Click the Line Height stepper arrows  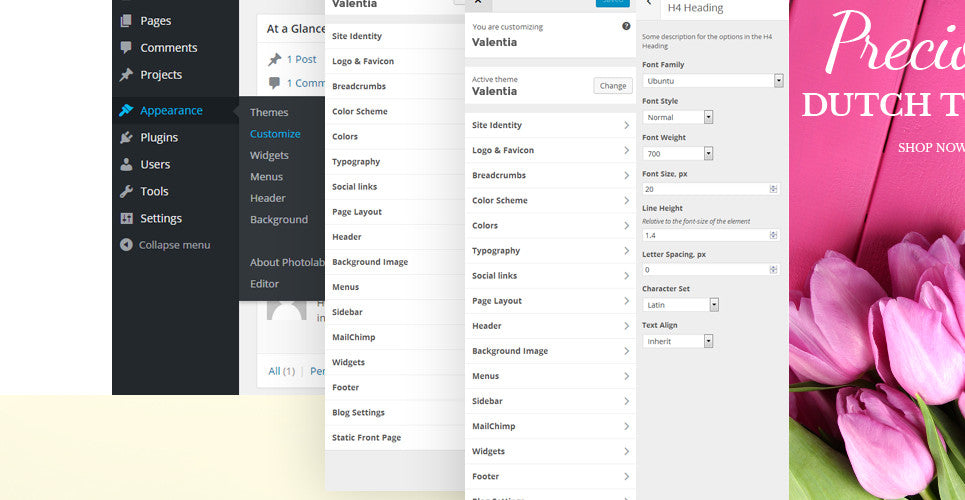773,235
